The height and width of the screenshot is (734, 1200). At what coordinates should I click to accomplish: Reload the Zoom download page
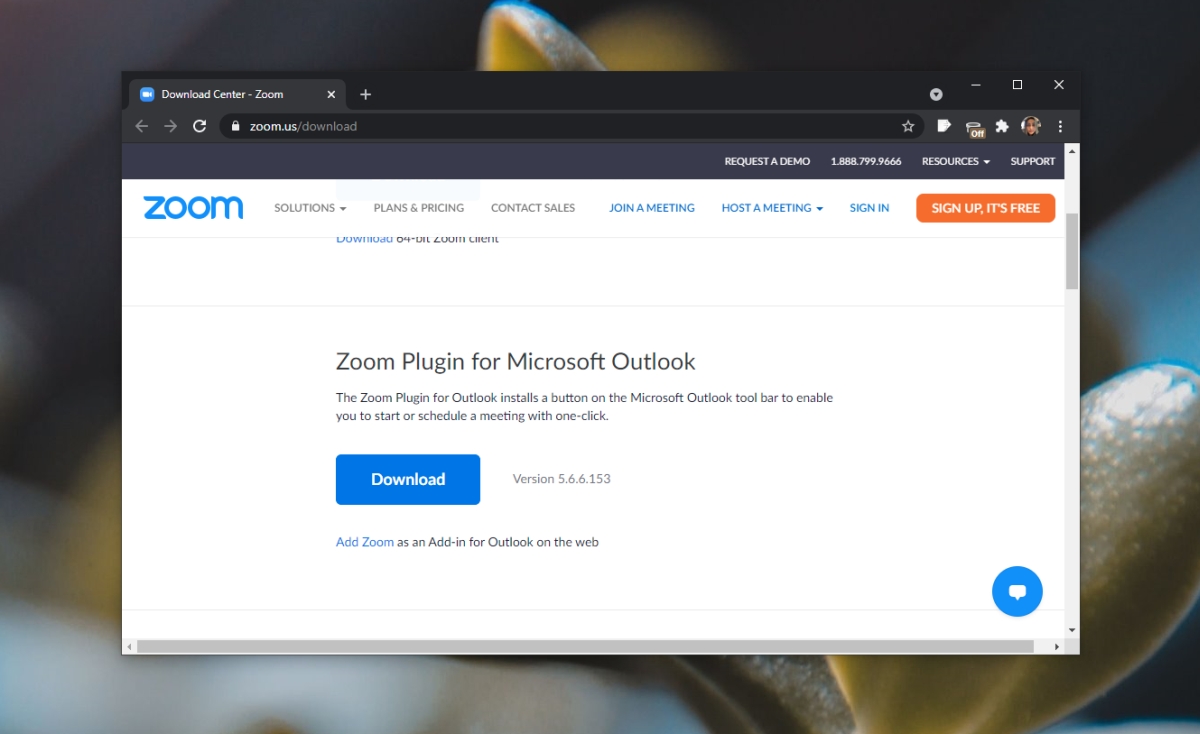(199, 126)
